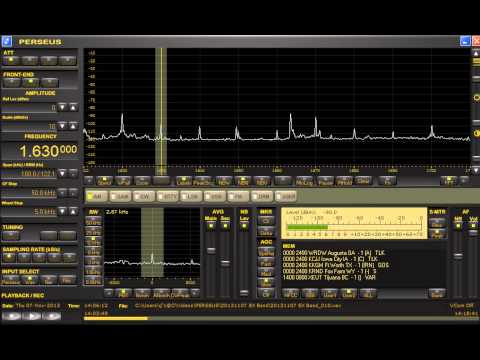Screen dimensions: 480x360
Task: Click the MKR Delta button
Action: tap(266, 232)
